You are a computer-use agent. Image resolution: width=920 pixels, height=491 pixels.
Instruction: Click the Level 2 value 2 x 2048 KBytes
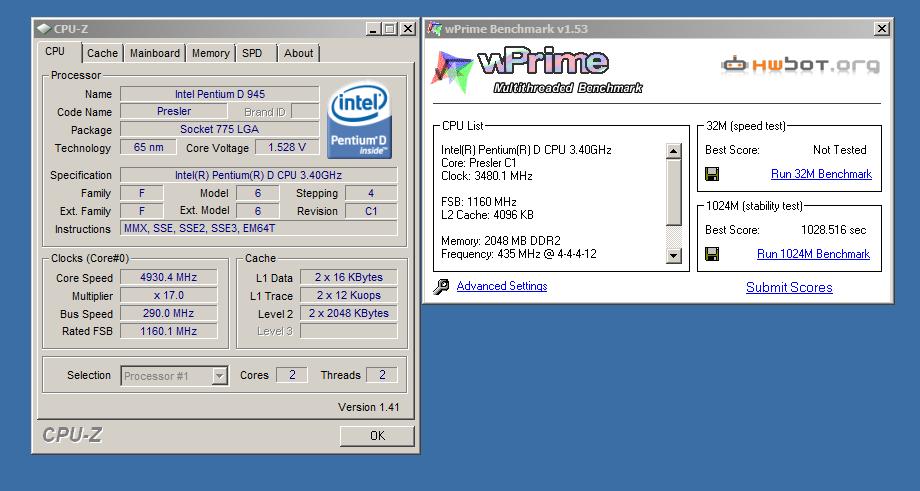[x=349, y=313]
